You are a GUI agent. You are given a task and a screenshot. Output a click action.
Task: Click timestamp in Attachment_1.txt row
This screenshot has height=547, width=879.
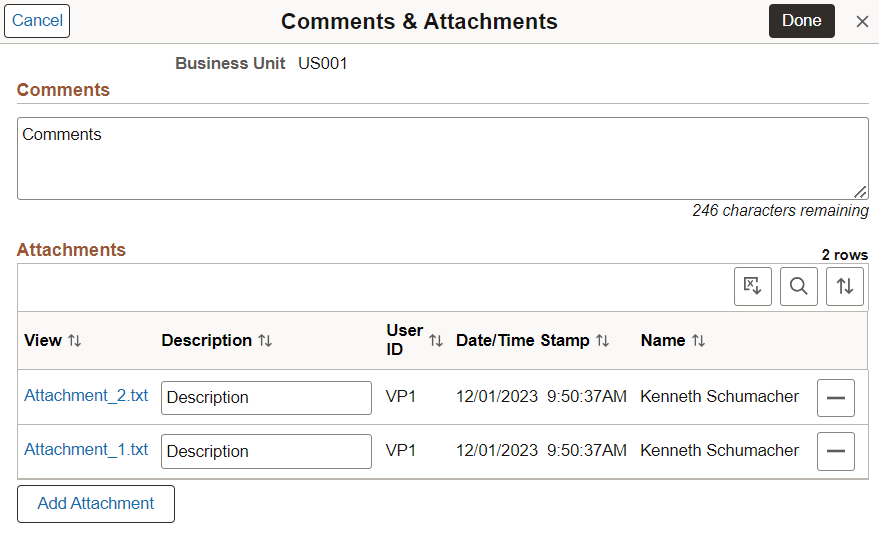click(x=541, y=450)
